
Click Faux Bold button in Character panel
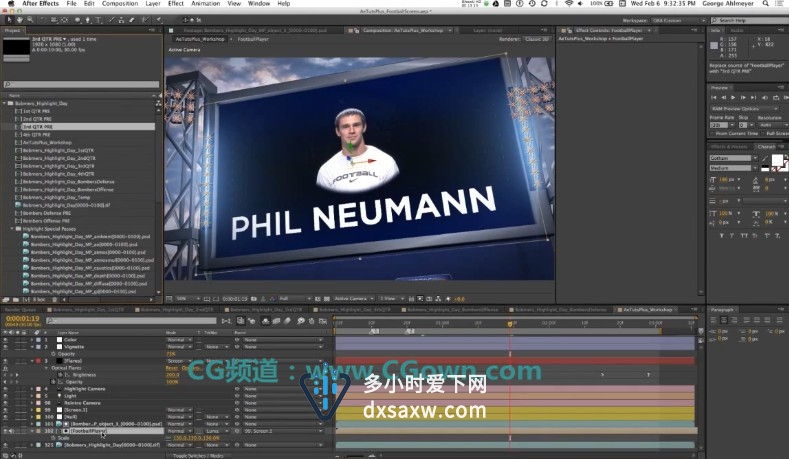723,235
